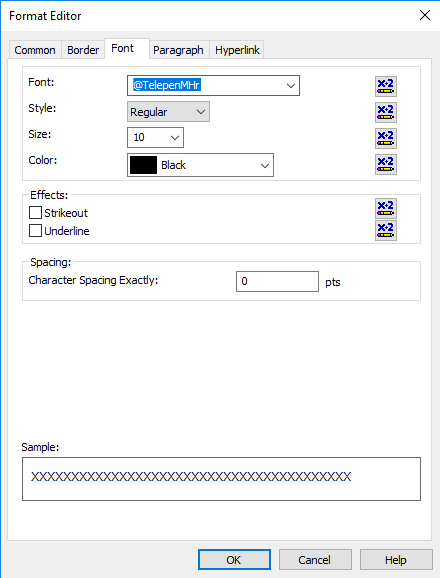The width and height of the screenshot is (440, 578).
Task: Open the Color dropdown showing Black
Action: [x=200, y=165]
